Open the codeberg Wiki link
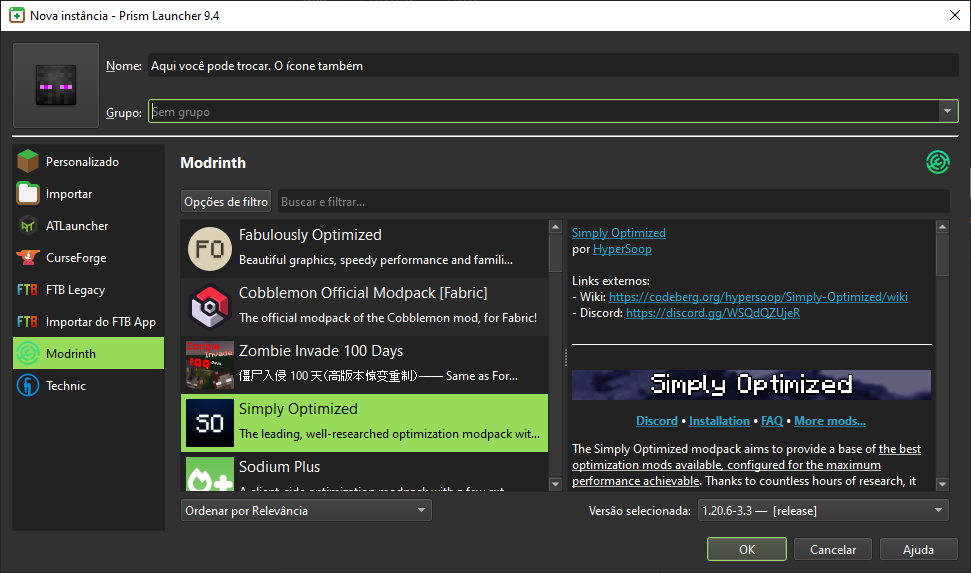The width and height of the screenshot is (971, 573). (758, 297)
